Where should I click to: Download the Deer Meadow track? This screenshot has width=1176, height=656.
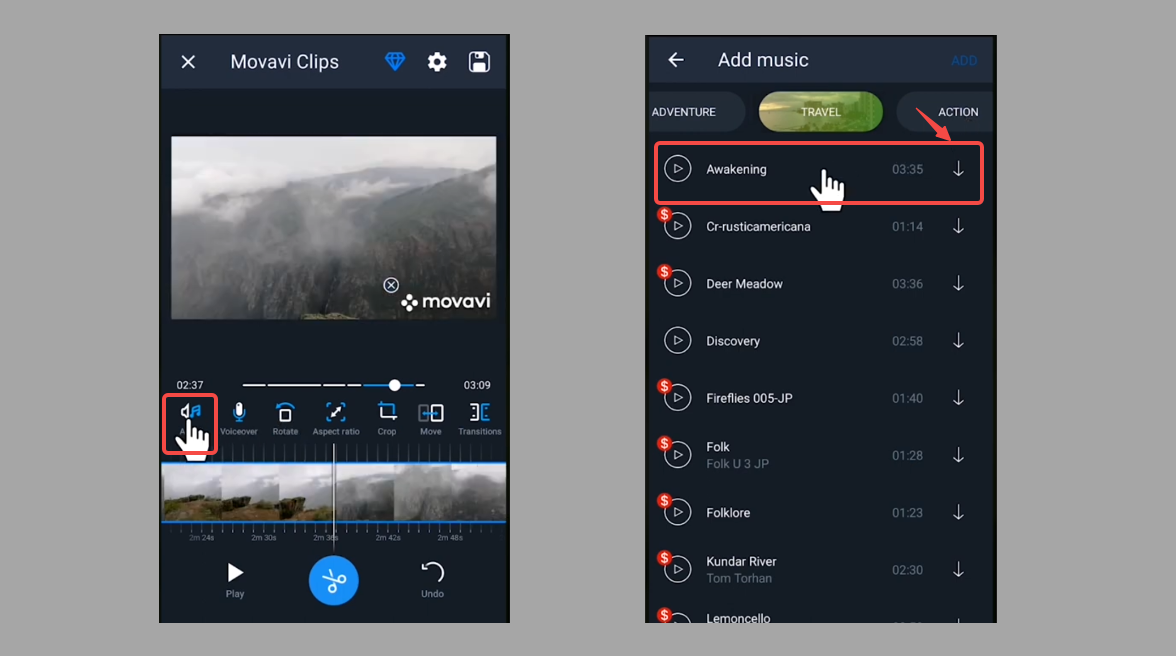click(958, 283)
